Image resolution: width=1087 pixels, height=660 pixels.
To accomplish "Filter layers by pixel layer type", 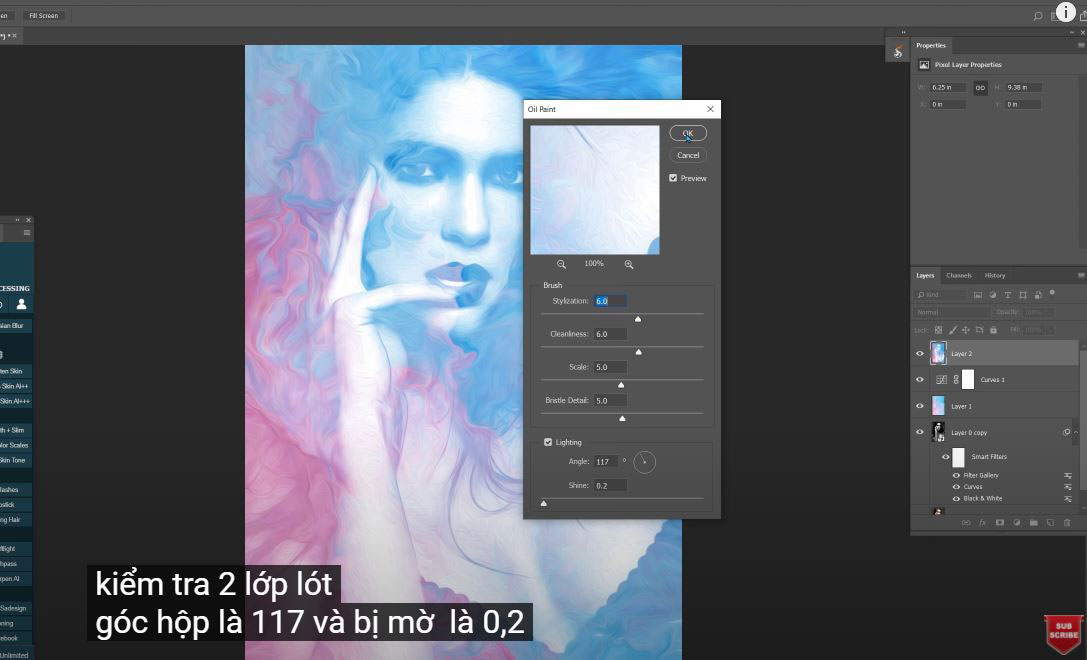I will tap(978, 295).
